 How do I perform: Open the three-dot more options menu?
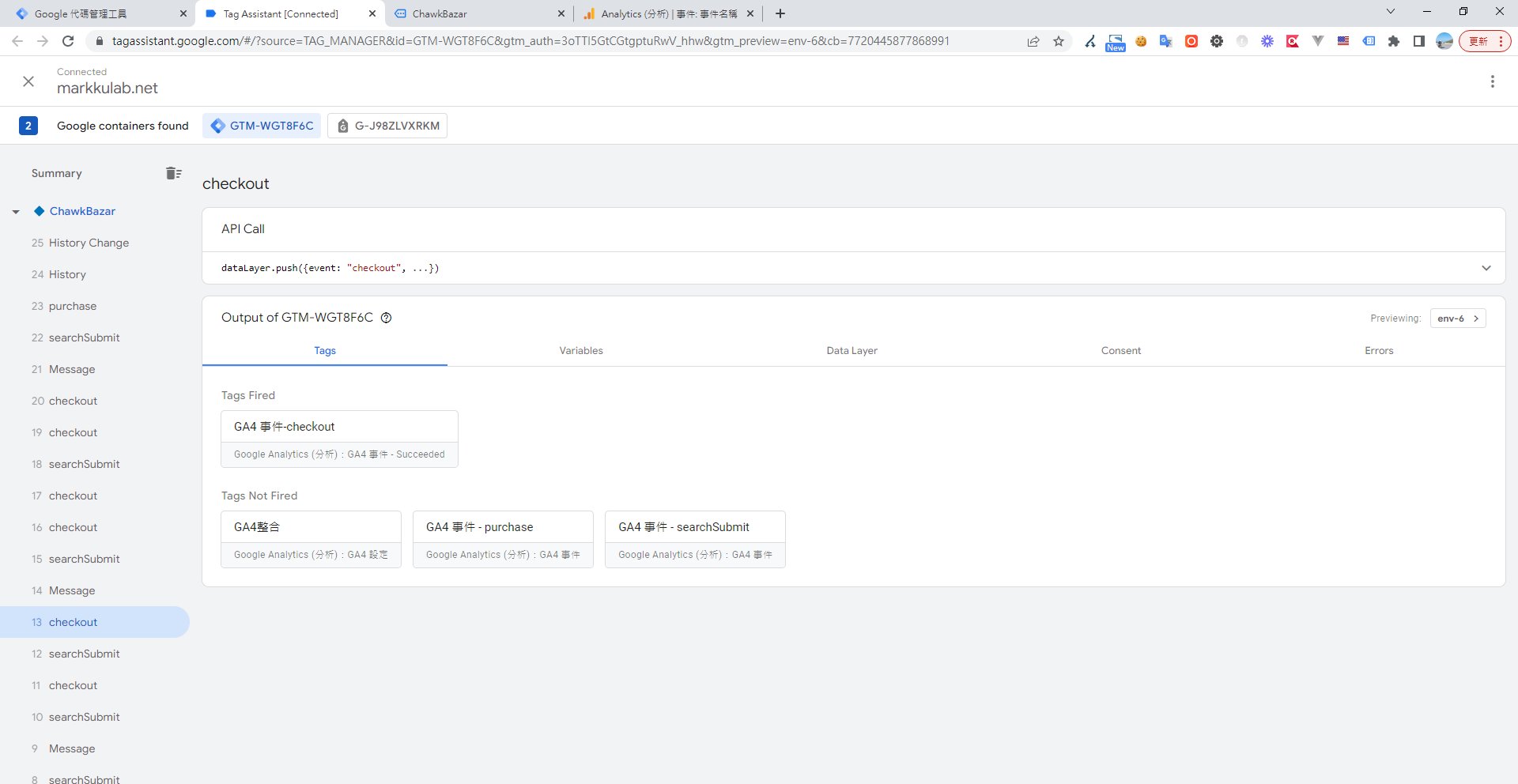pyautogui.click(x=1492, y=81)
